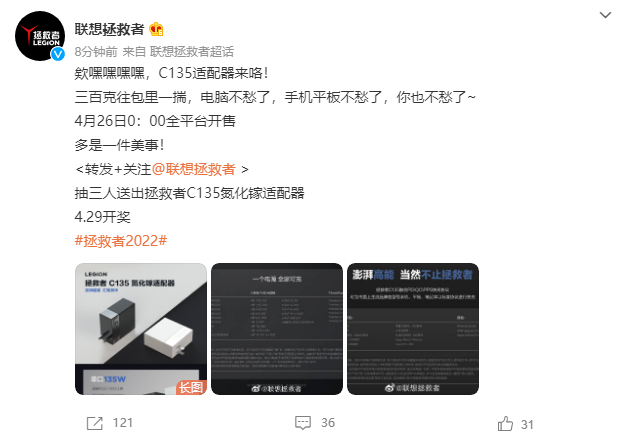
Task: Click the gold crown membership icon
Action: point(156,29)
